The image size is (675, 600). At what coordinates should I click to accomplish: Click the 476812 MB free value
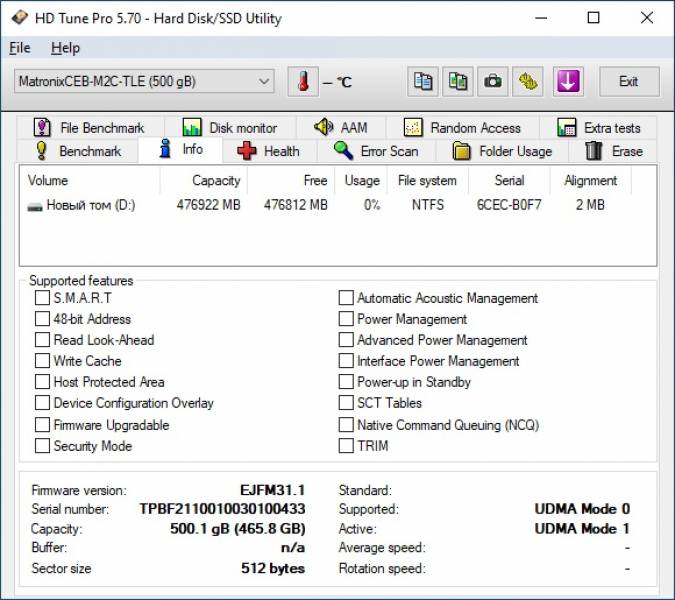(296, 205)
